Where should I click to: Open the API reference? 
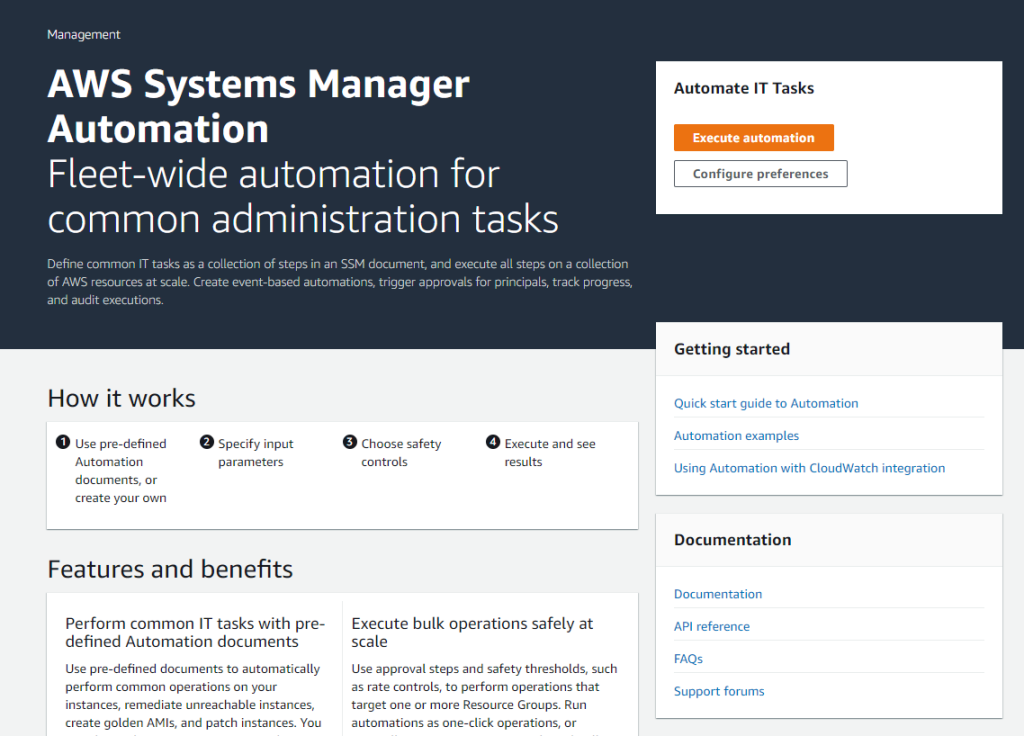(x=711, y=625)
